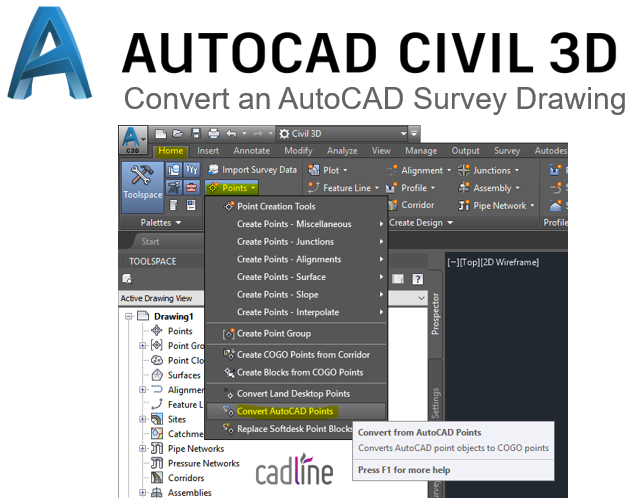The height and width of the screenshot is (498, 635).
Task: Open the Plot dropdown in ribbon
Action: click(327, 170)
